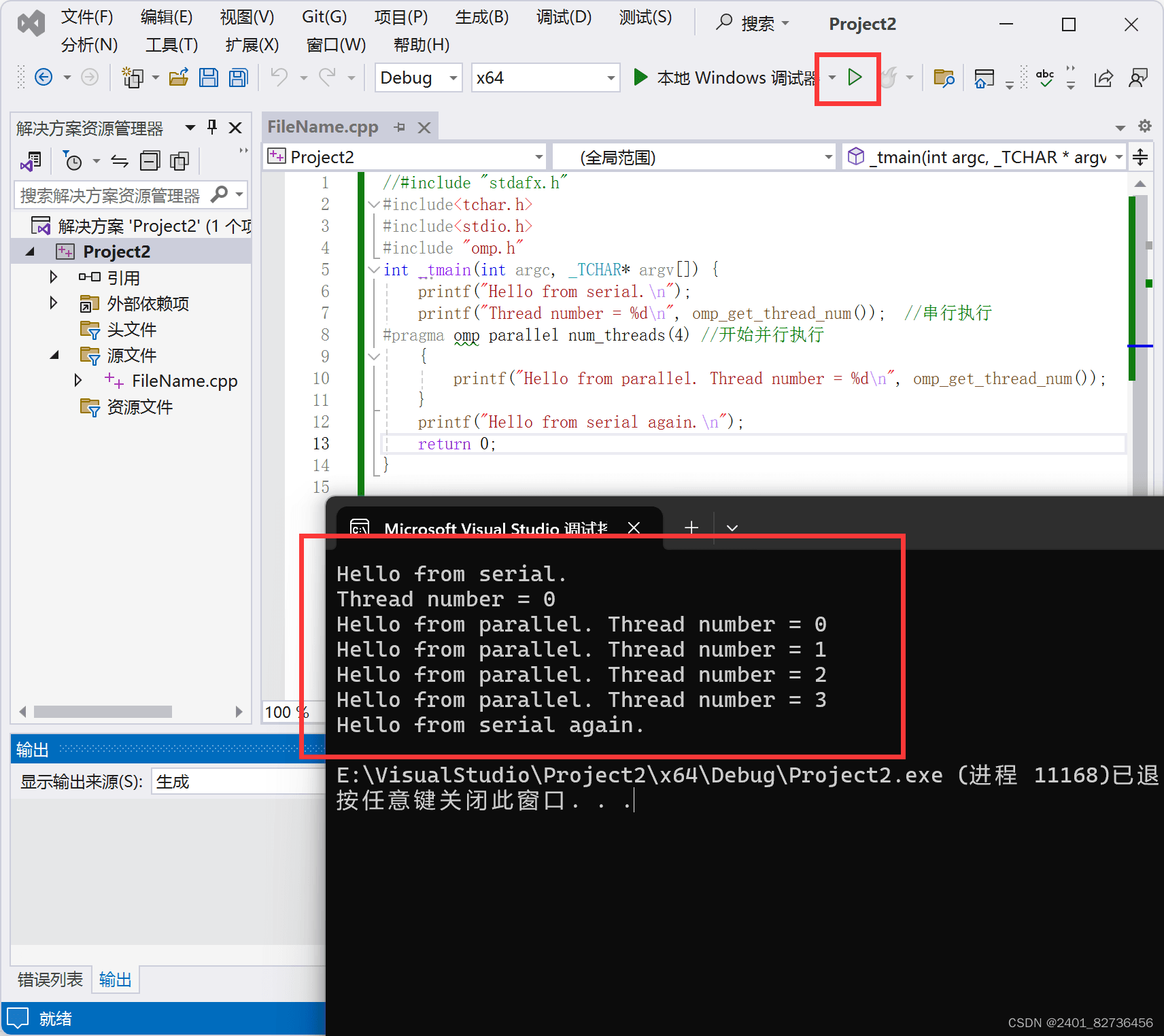Close the Solution Explorer panel
1164x1036 pixels.
tap(235, 127)
